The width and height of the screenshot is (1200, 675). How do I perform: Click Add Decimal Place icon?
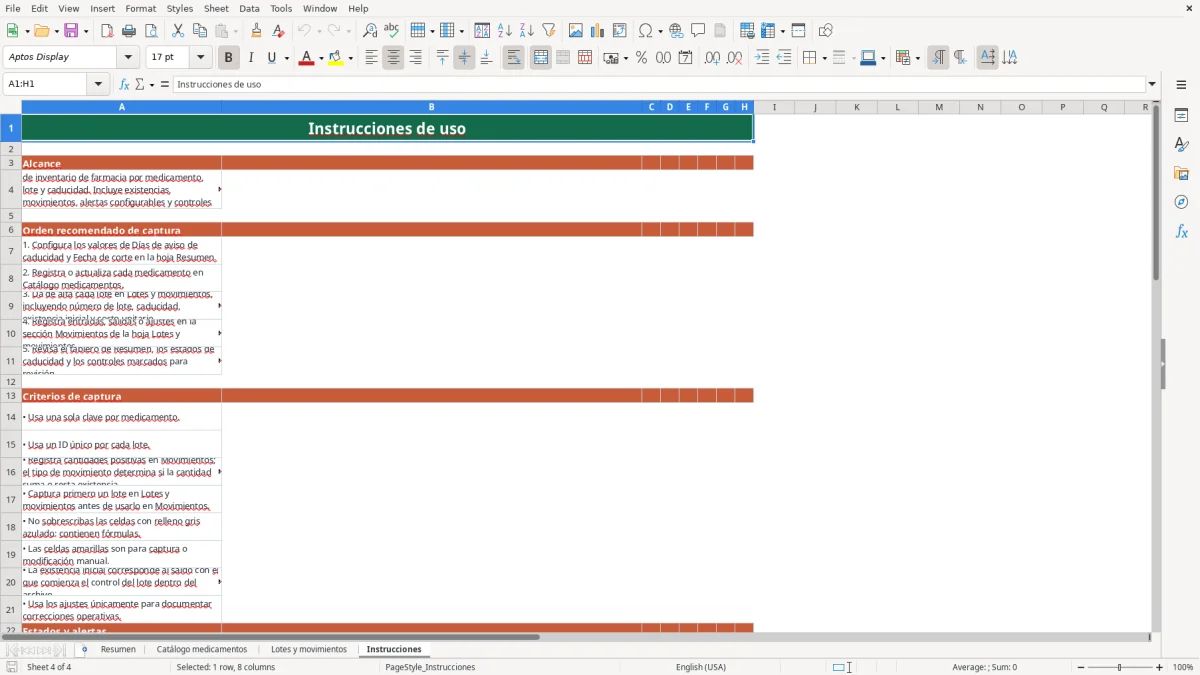tap(712, 58)
